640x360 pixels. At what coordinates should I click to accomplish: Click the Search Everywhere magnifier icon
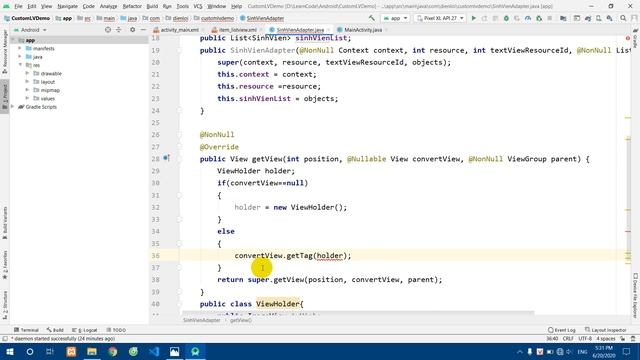point(623,18)
